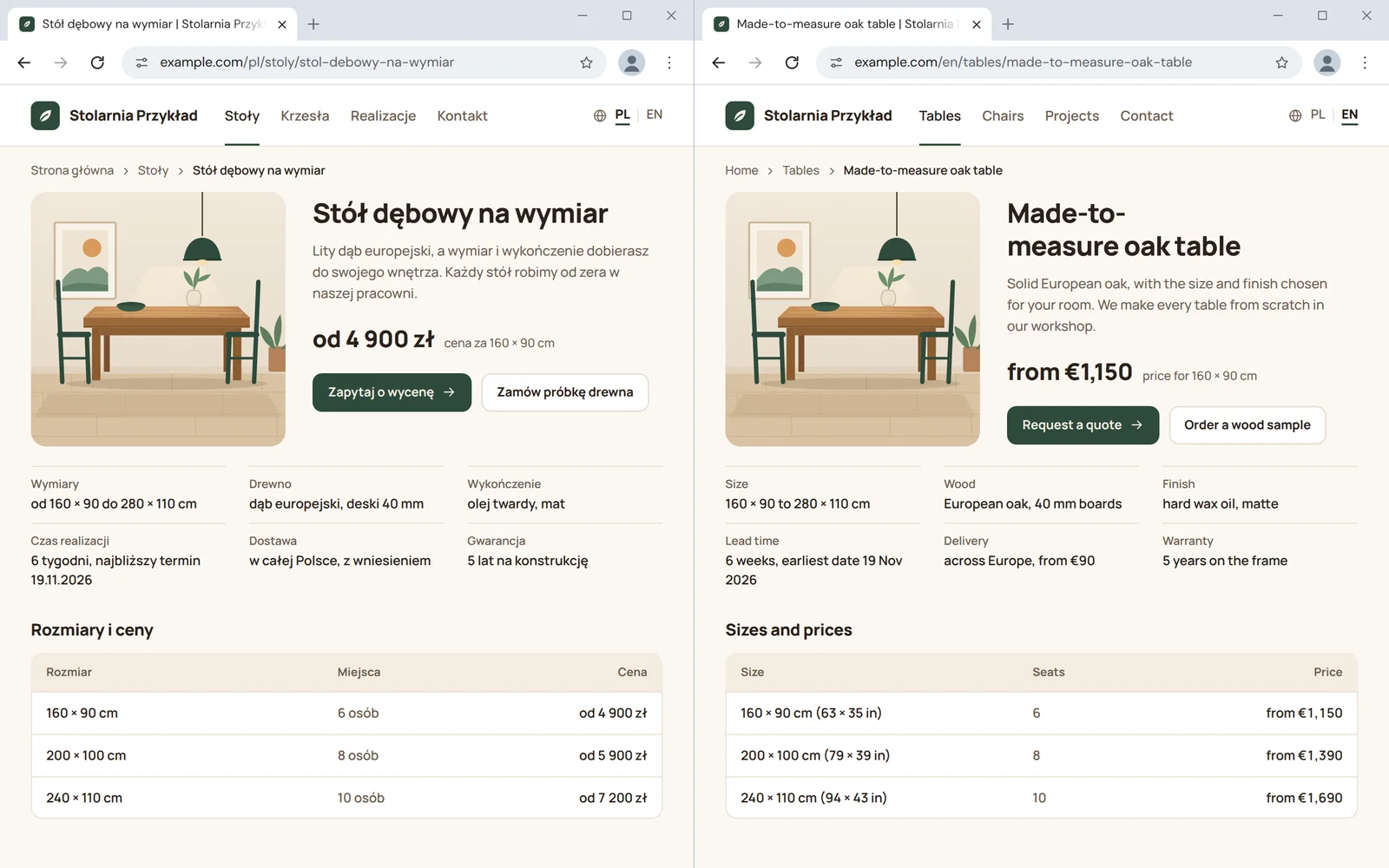
Task: Open Contact navigation item
Action: click(x=1146, y=115)
